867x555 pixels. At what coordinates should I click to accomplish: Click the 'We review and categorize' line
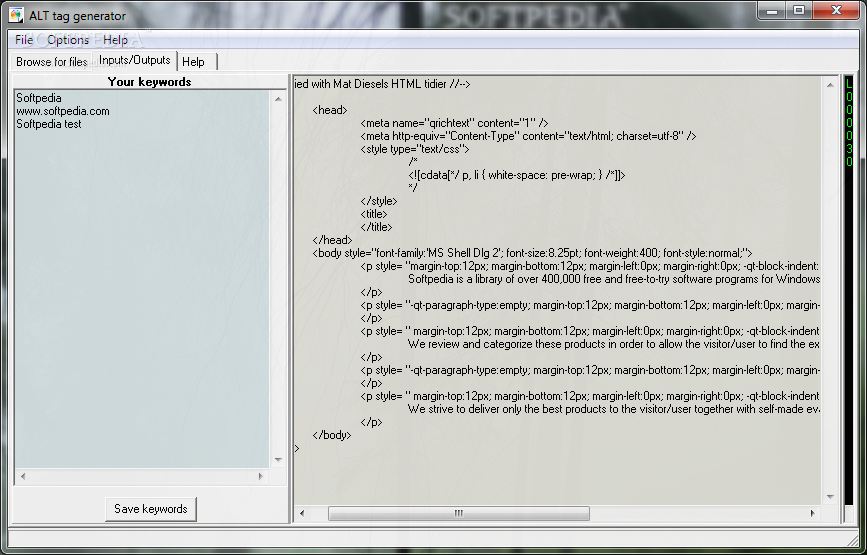coord(614,344)
